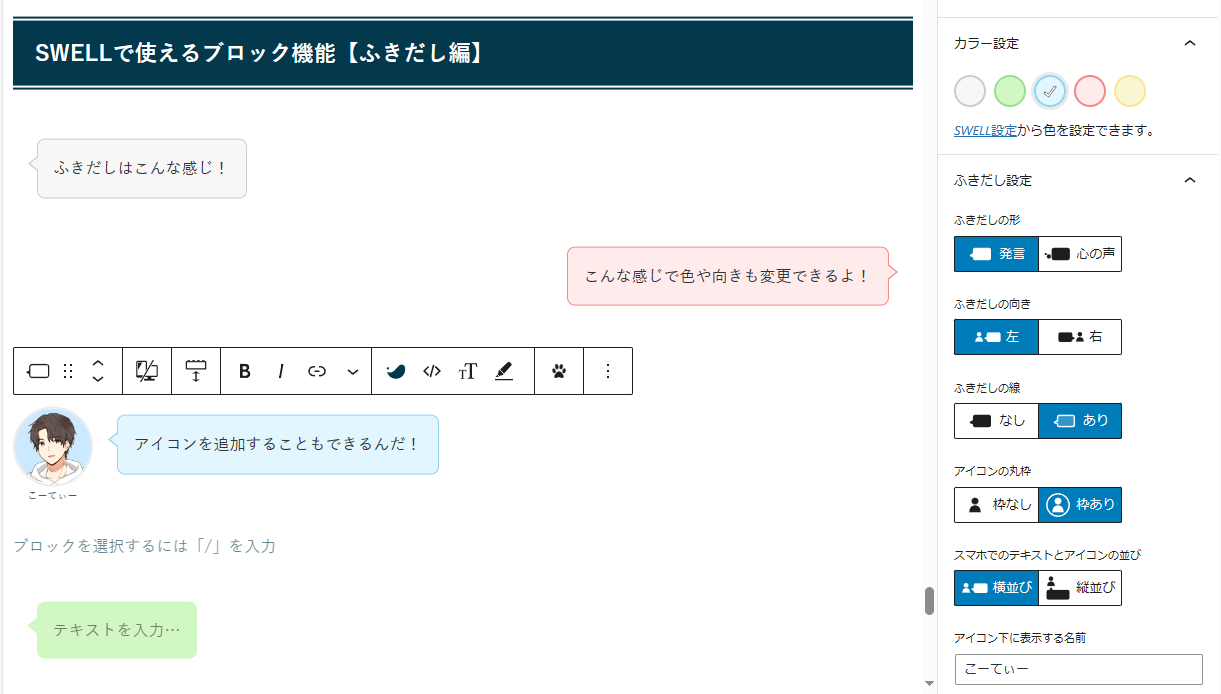
Task: Select 横並び layout for smartphones
Action: (997, 588)
